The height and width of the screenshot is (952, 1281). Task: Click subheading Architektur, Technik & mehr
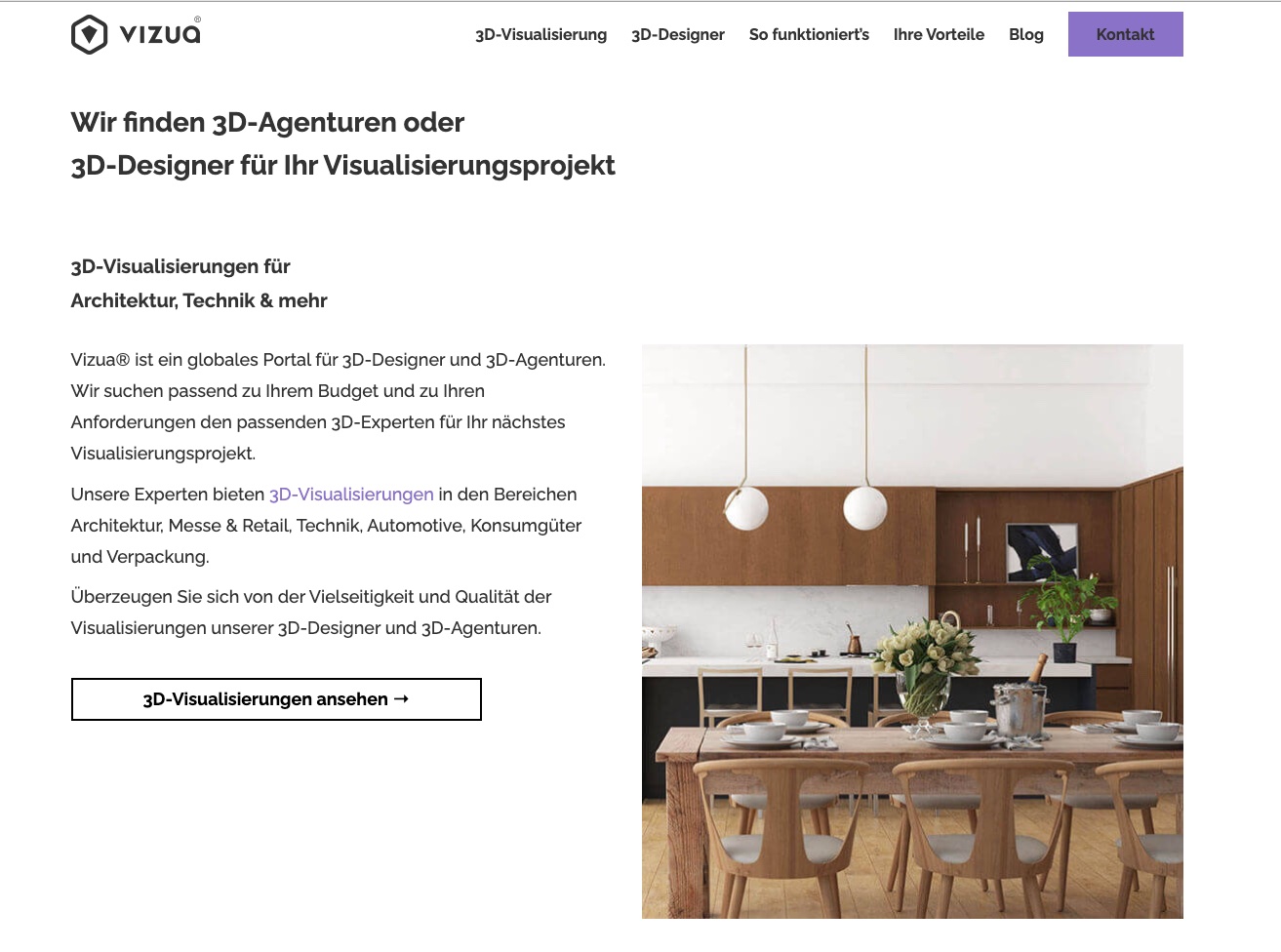[199, 300]
